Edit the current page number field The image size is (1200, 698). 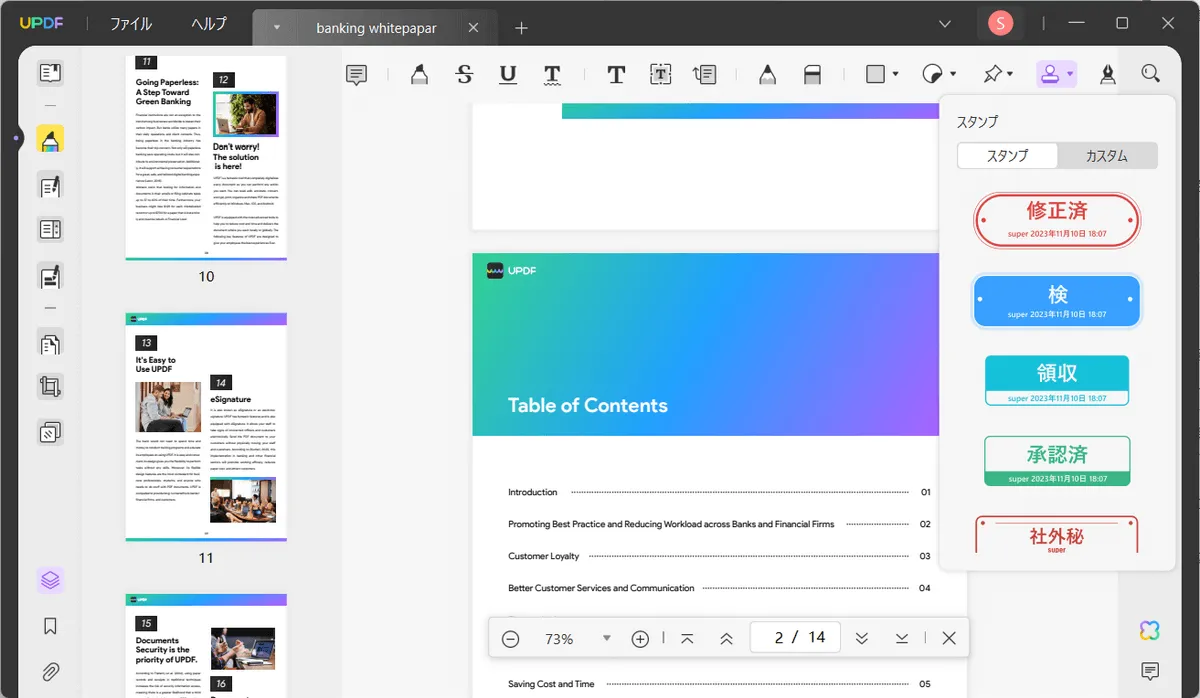coord(794,638)
